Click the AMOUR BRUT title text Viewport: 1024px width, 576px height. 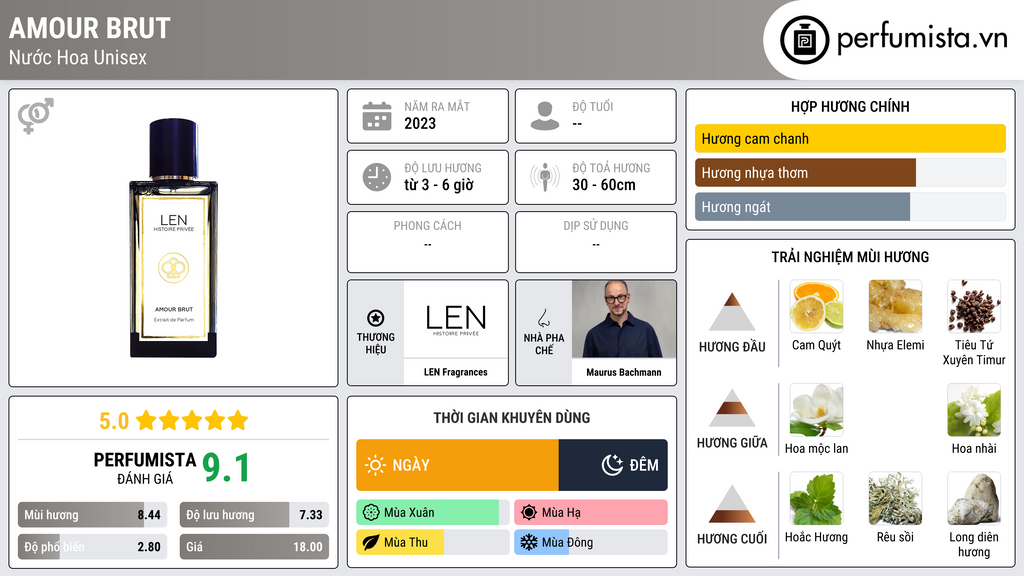[89, 28]
